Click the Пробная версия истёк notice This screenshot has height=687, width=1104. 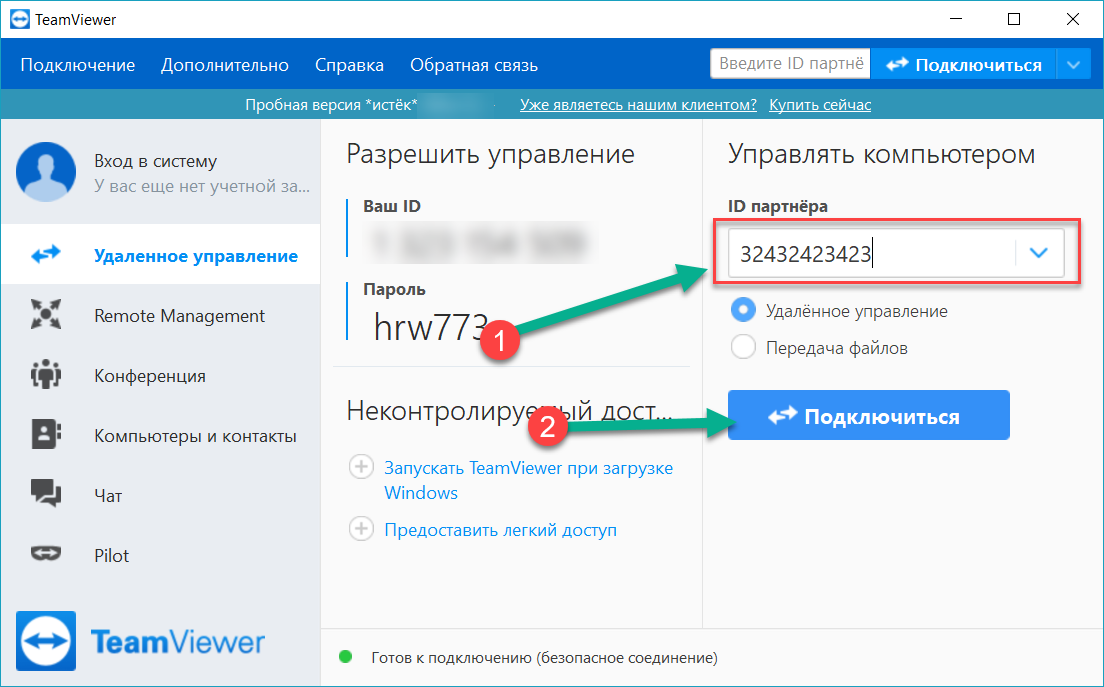click(x=331, y=105)
